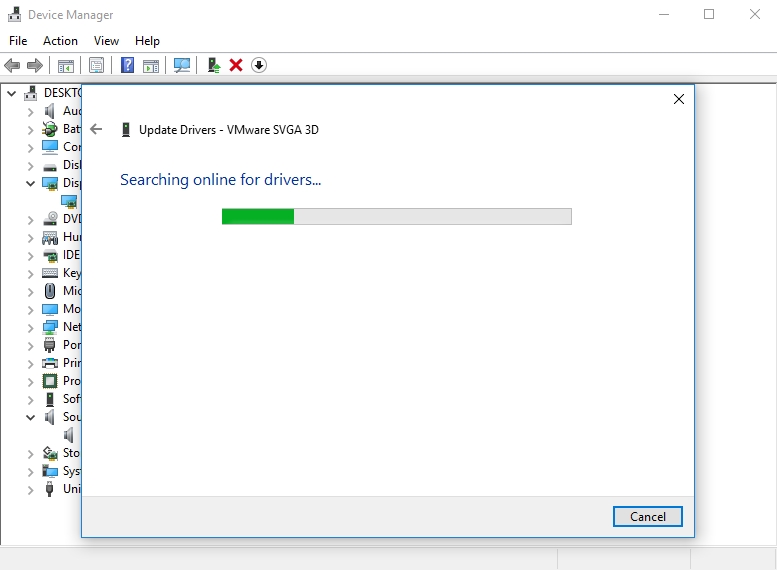The height and width of the screenshot is (570, 777).
Task: Click the Disable device down-arrow icon
Action: coord(259,65)
